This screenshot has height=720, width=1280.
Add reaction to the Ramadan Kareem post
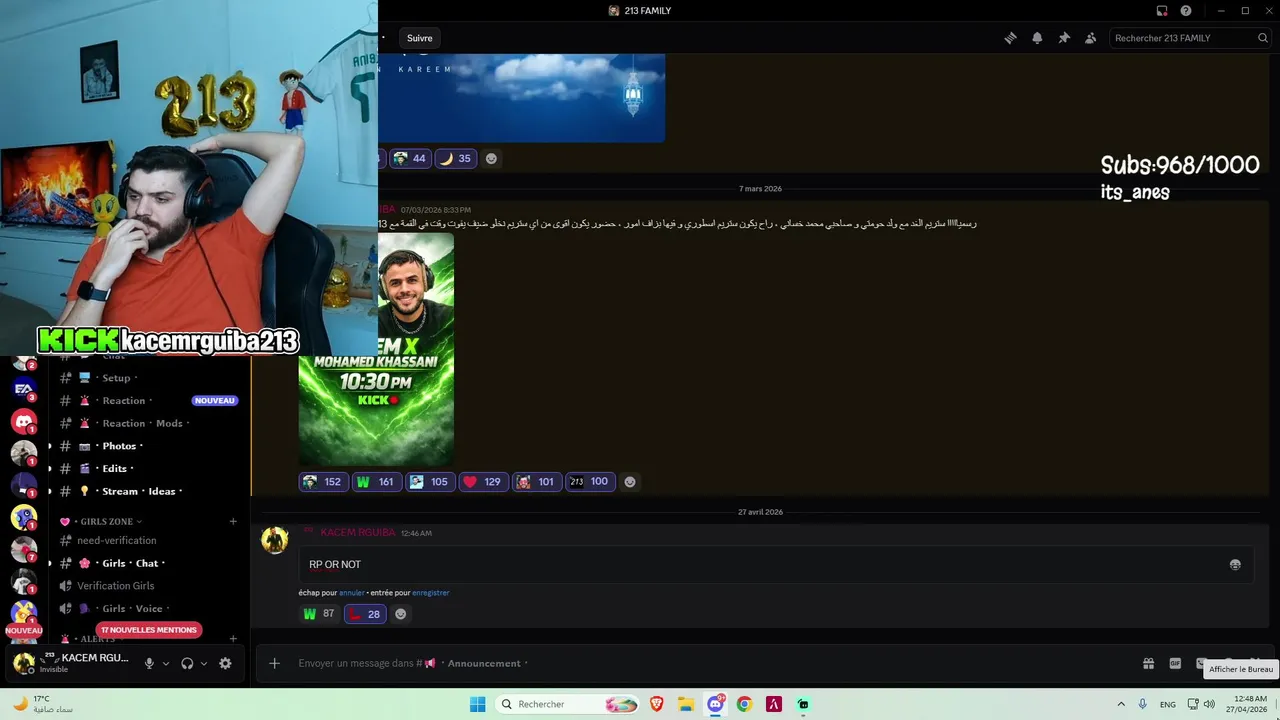pos(491,158)
